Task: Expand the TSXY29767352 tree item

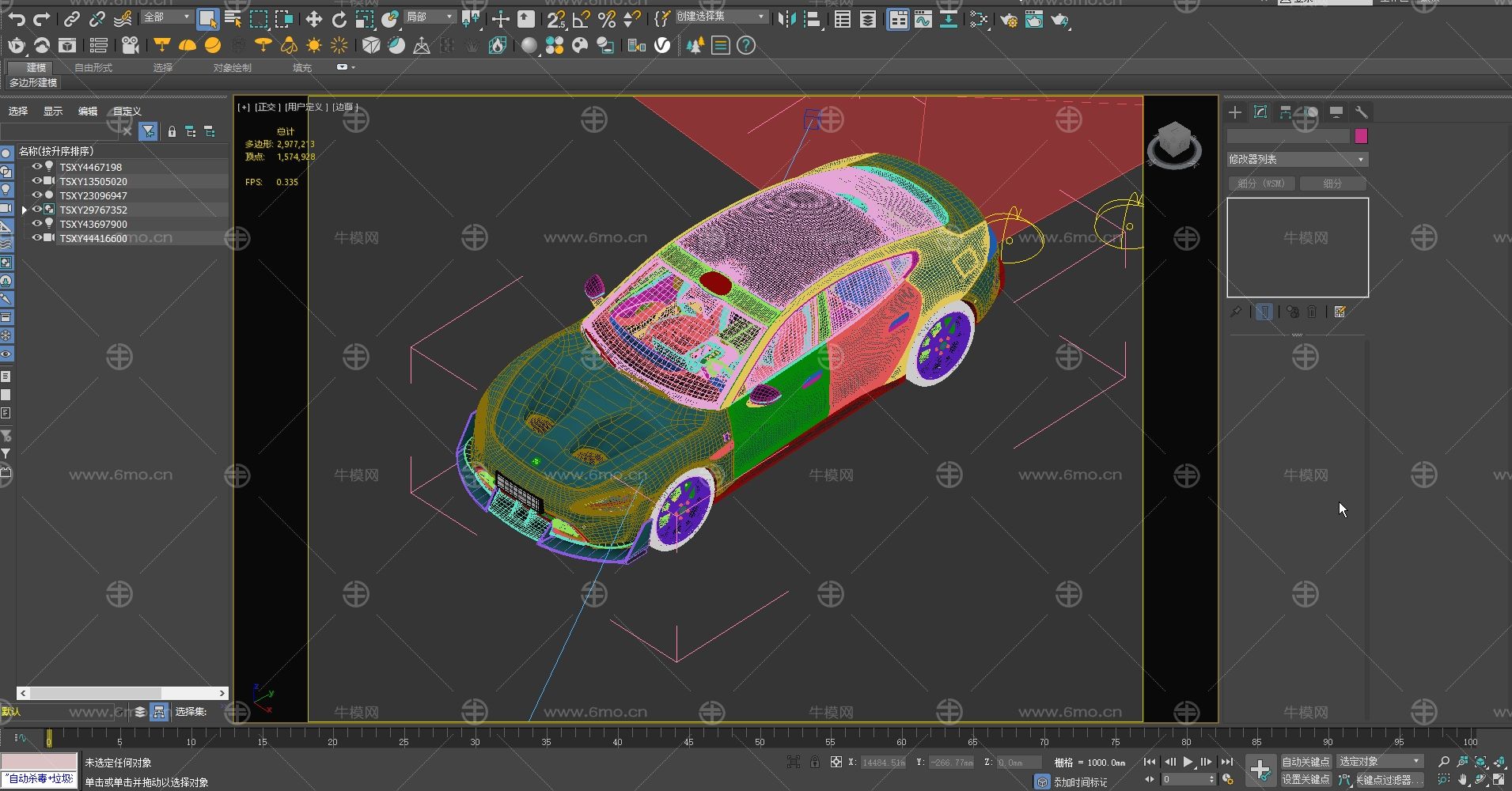Action: 25,210
